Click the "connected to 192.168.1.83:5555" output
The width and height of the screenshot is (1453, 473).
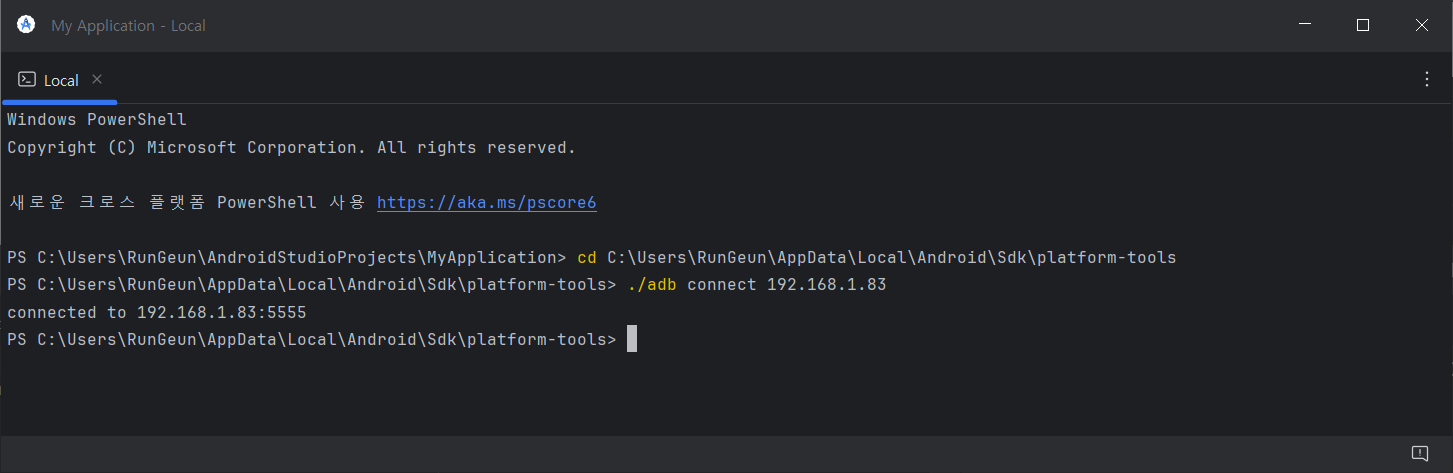157,313
